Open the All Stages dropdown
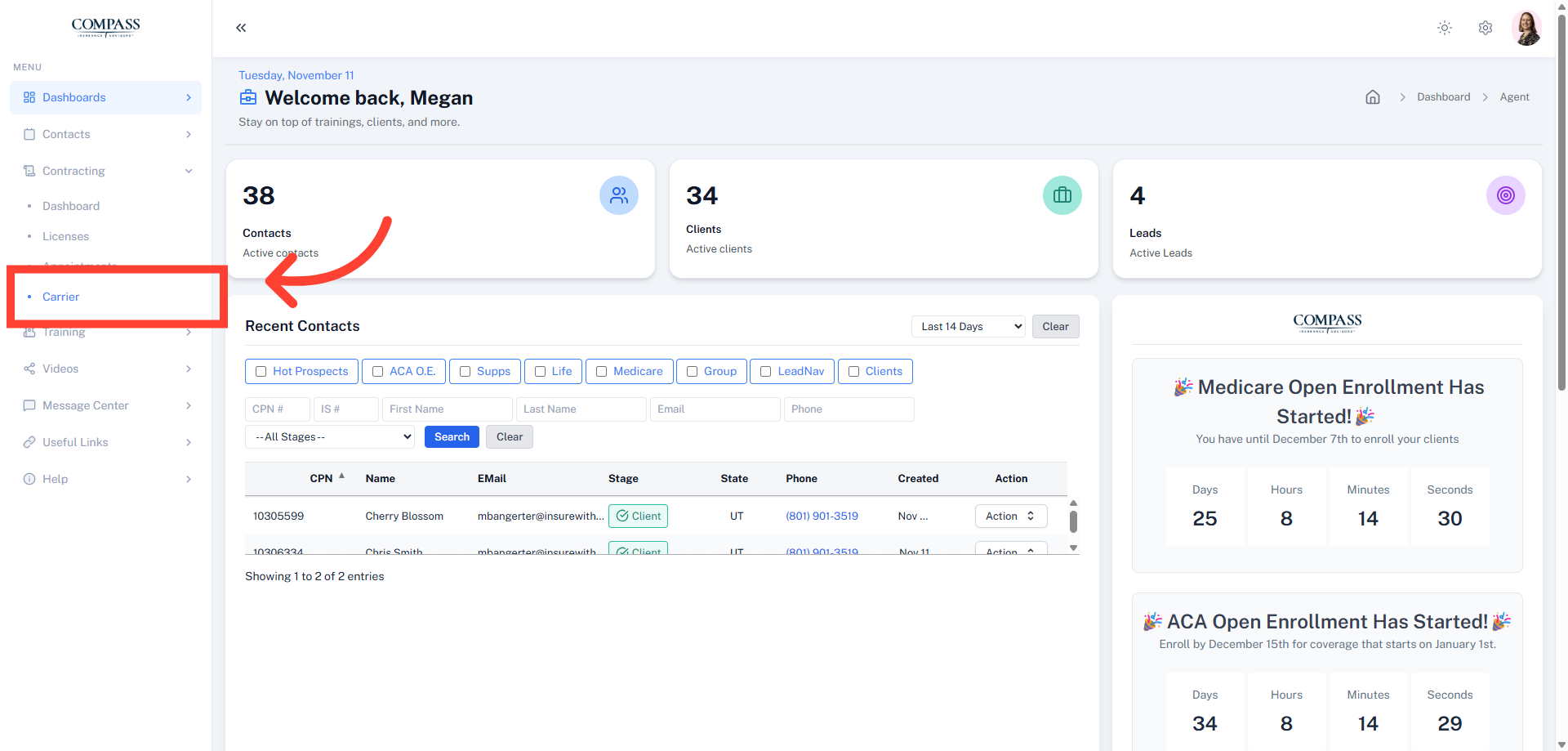The image size is (1568, 751). point(330,437)
